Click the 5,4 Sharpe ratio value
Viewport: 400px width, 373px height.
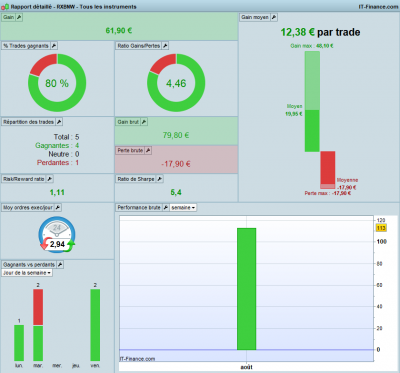[176, 192]
